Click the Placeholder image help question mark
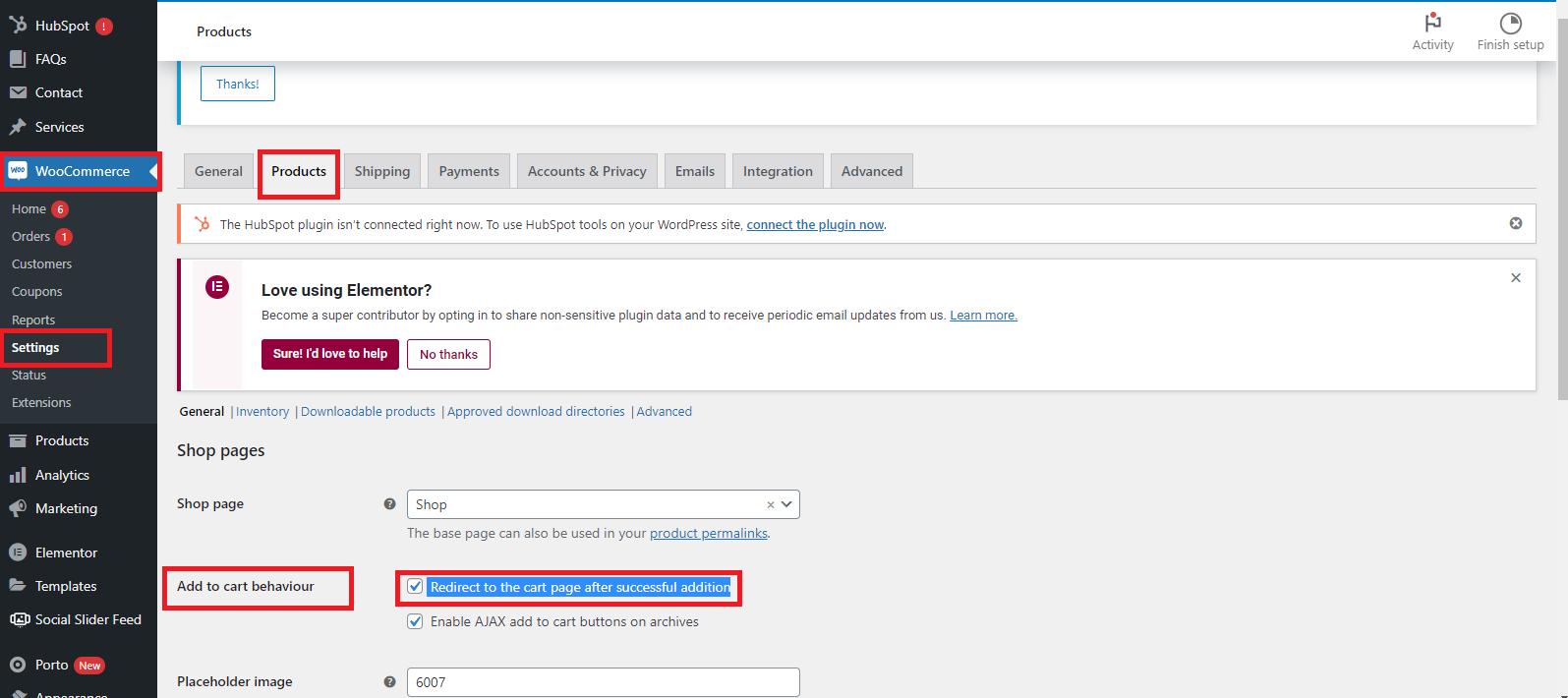Screen dimensions: 1568x698 click(x=389, y=681)
